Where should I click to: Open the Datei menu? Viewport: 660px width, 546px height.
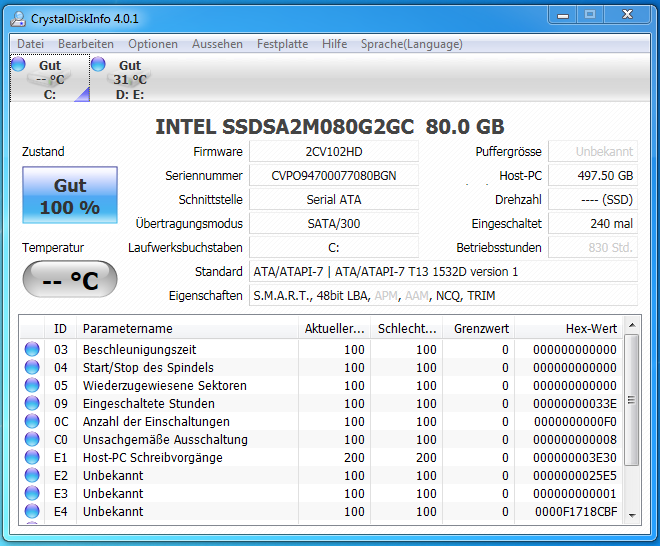coord(30,44)
